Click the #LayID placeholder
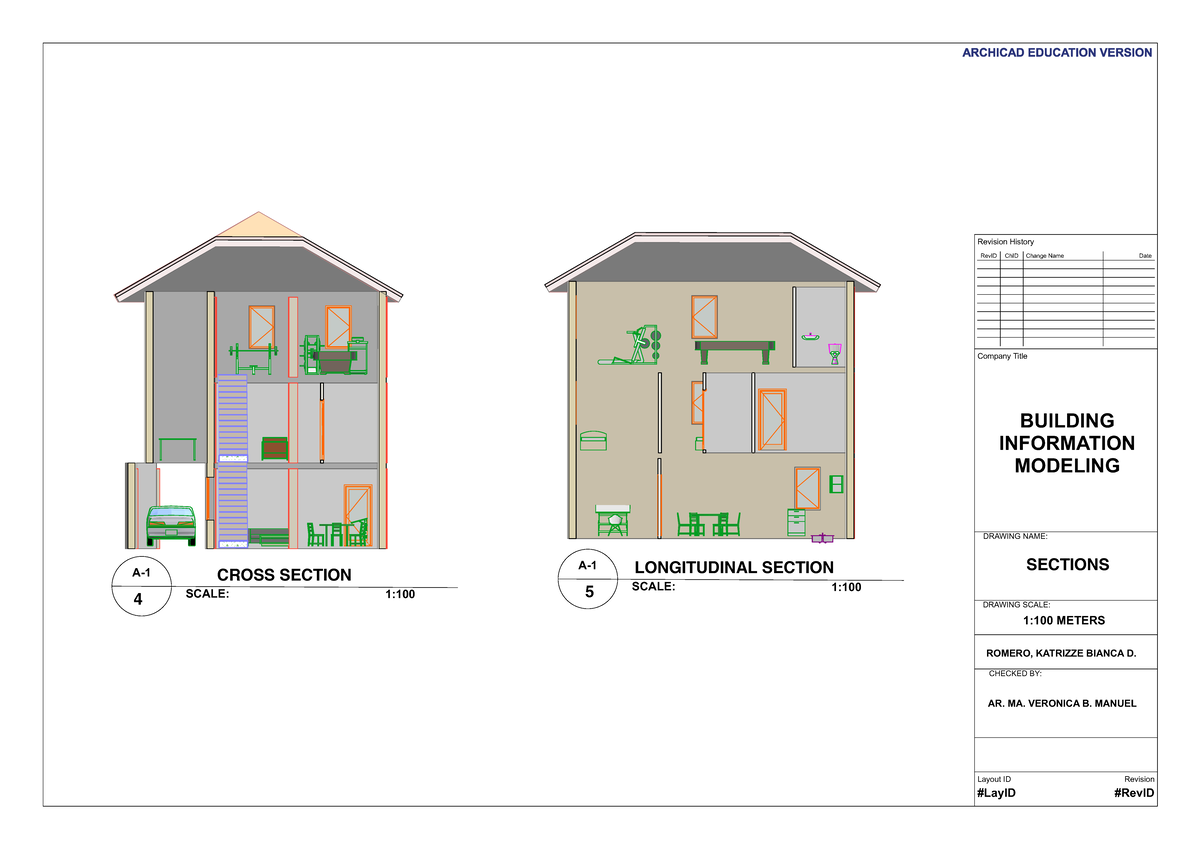 coord(996,793)
